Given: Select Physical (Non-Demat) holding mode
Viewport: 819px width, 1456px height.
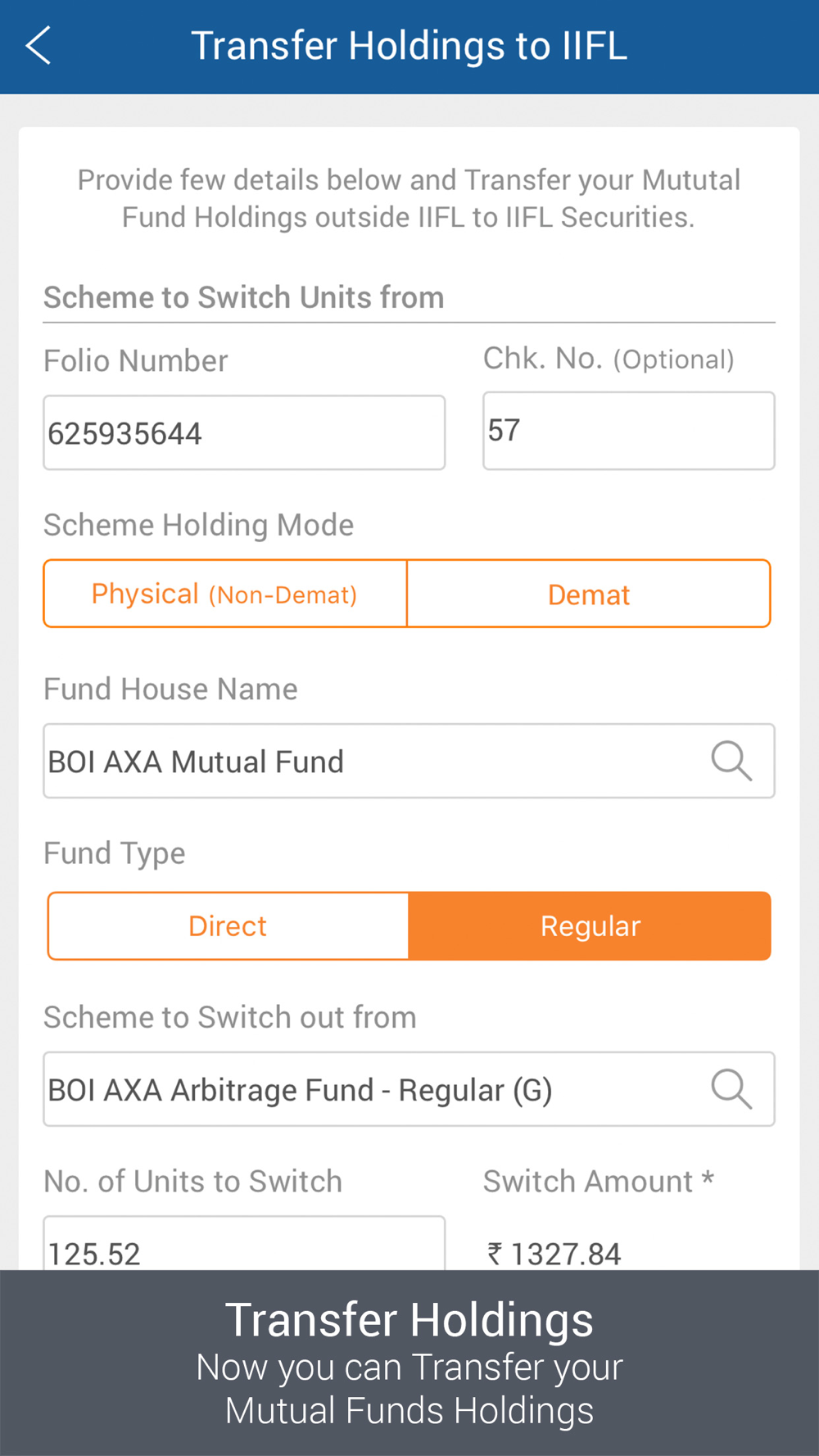Looking at the screenshot, I should point(225,595).
